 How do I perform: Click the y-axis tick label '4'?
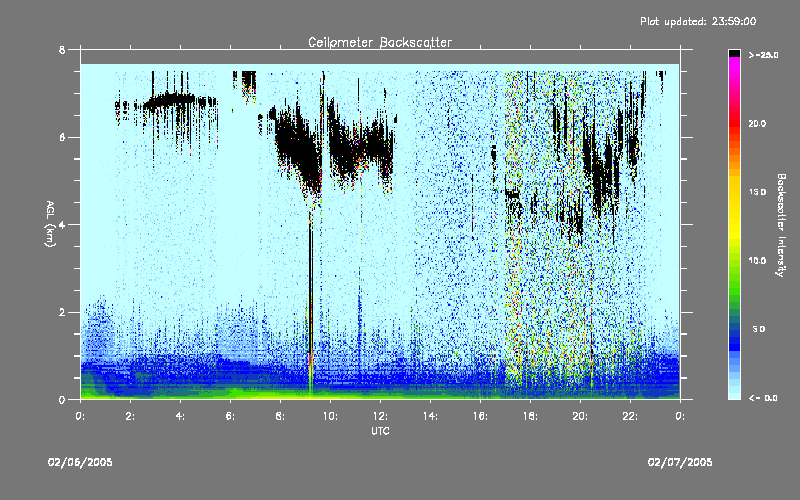coord(62,225)
